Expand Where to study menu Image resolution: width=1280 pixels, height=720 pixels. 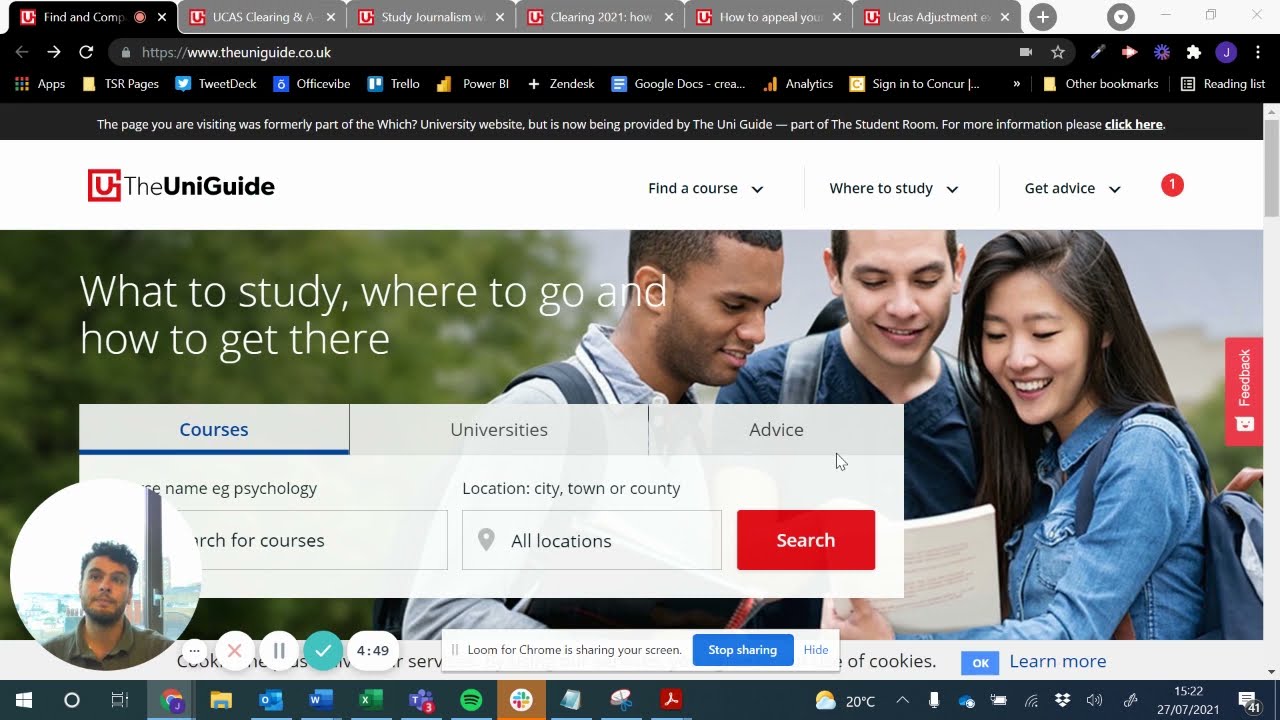[894, 188]
